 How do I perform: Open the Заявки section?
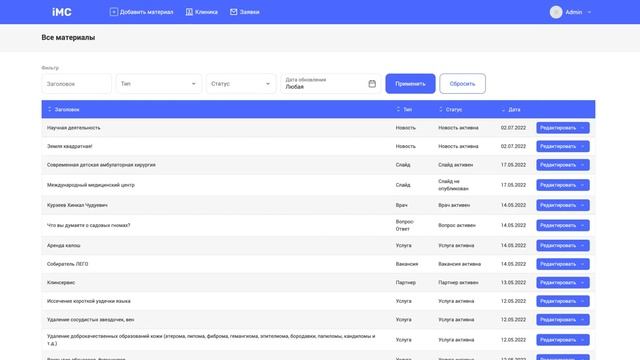pyautogui.click(x=244, y=12)
